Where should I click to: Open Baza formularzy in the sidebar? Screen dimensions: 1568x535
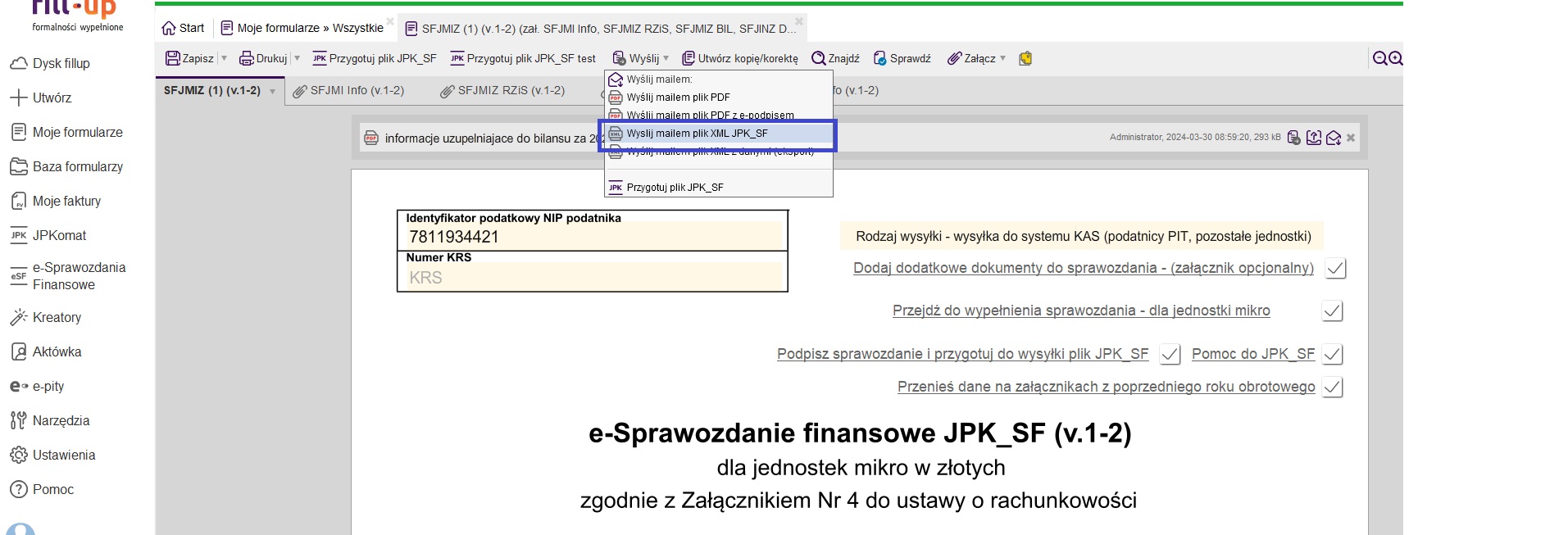pos(66,166)
